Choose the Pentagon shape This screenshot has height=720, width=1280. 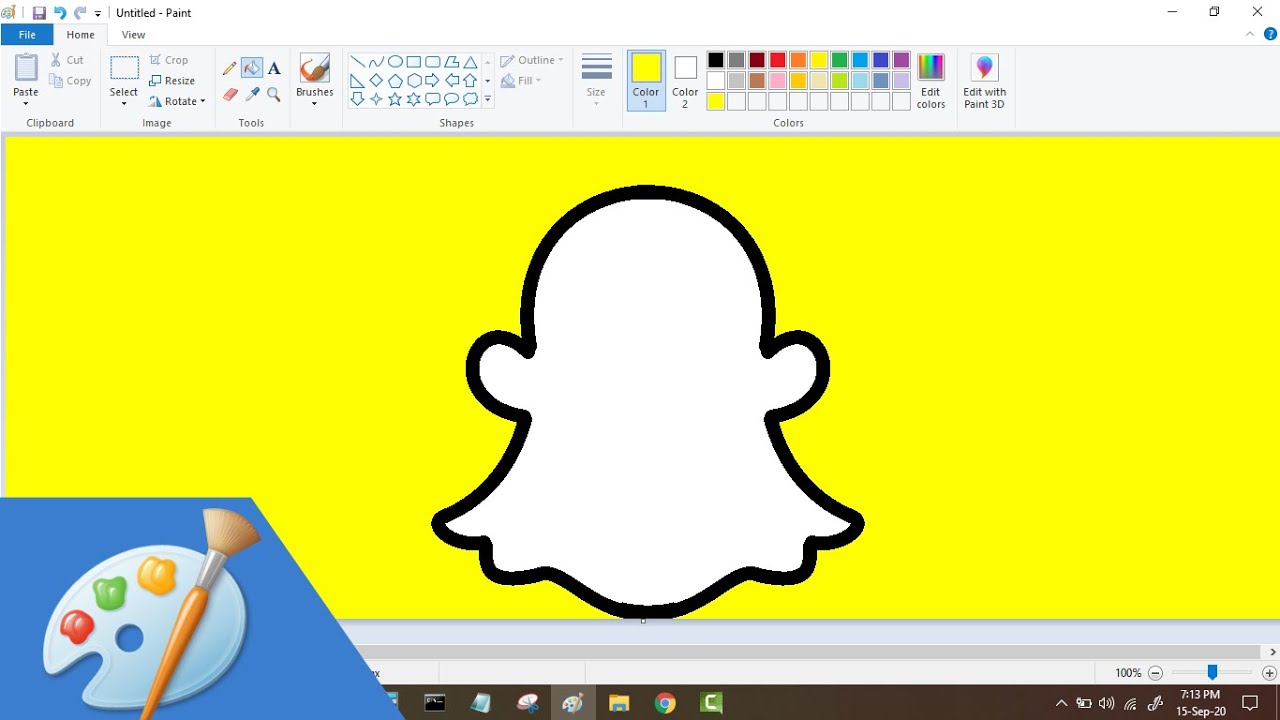pos(395,80)
